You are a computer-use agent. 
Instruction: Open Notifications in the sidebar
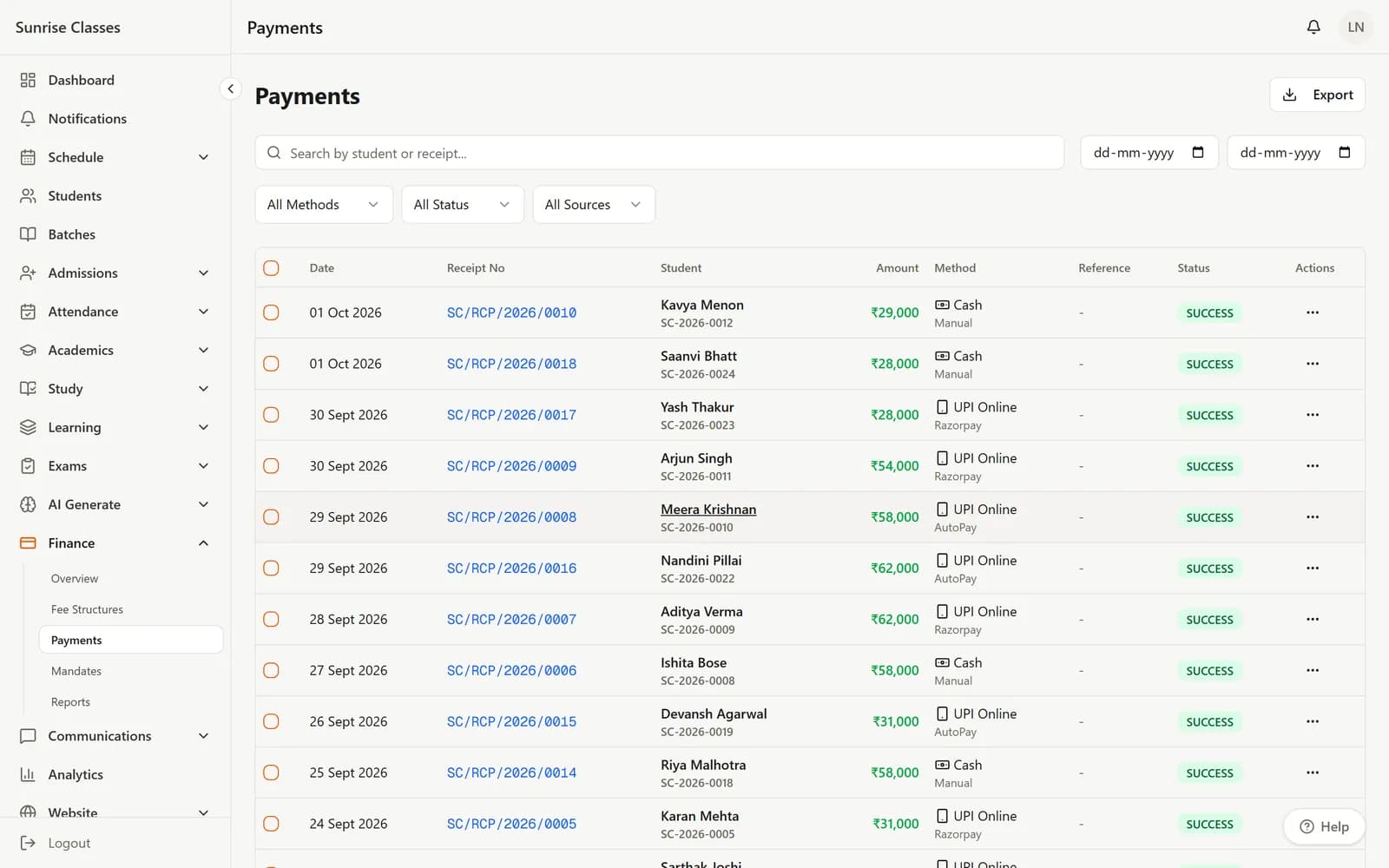click(x=115, y=119)
